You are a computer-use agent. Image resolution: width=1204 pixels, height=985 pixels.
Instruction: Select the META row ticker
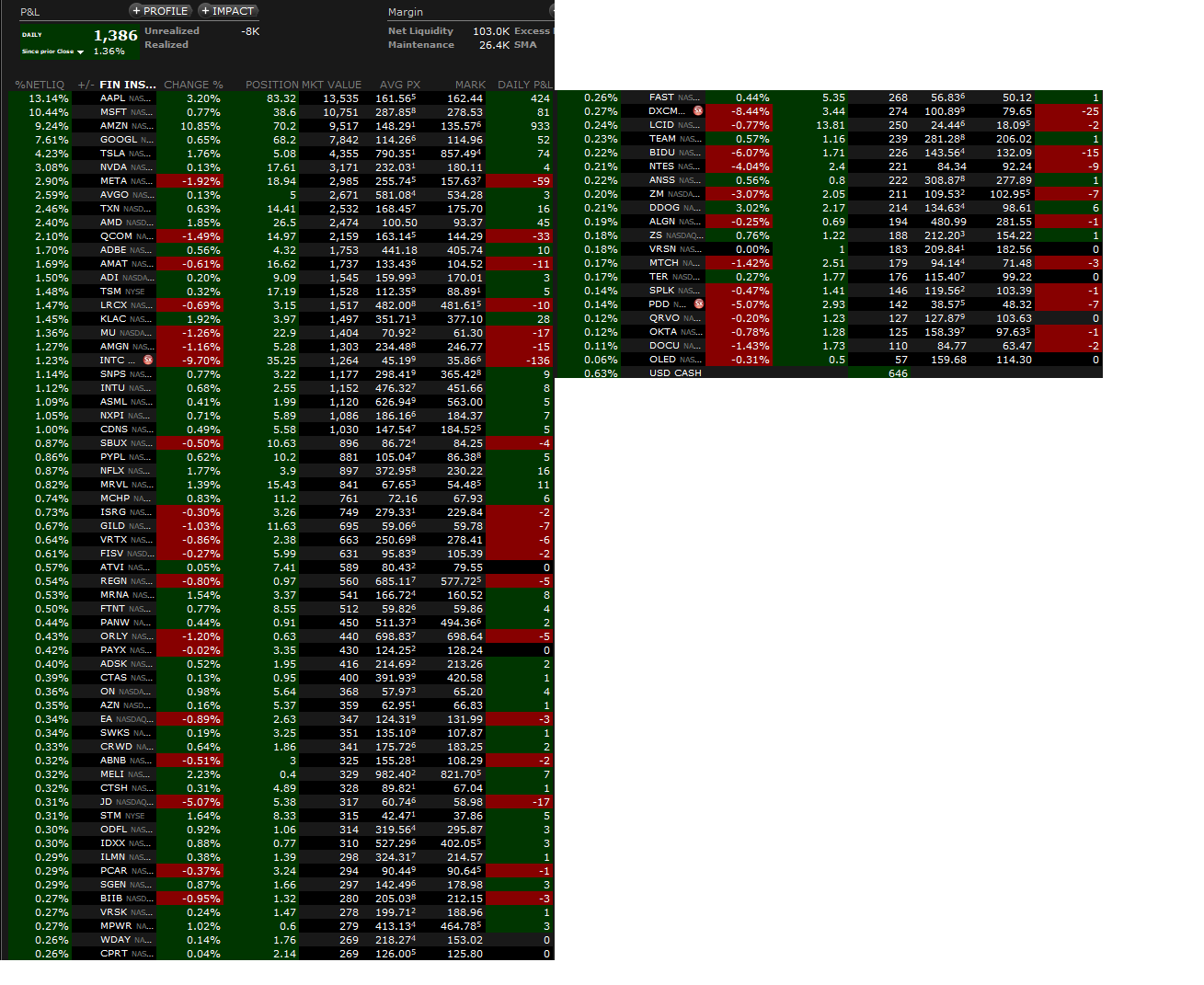113,181
